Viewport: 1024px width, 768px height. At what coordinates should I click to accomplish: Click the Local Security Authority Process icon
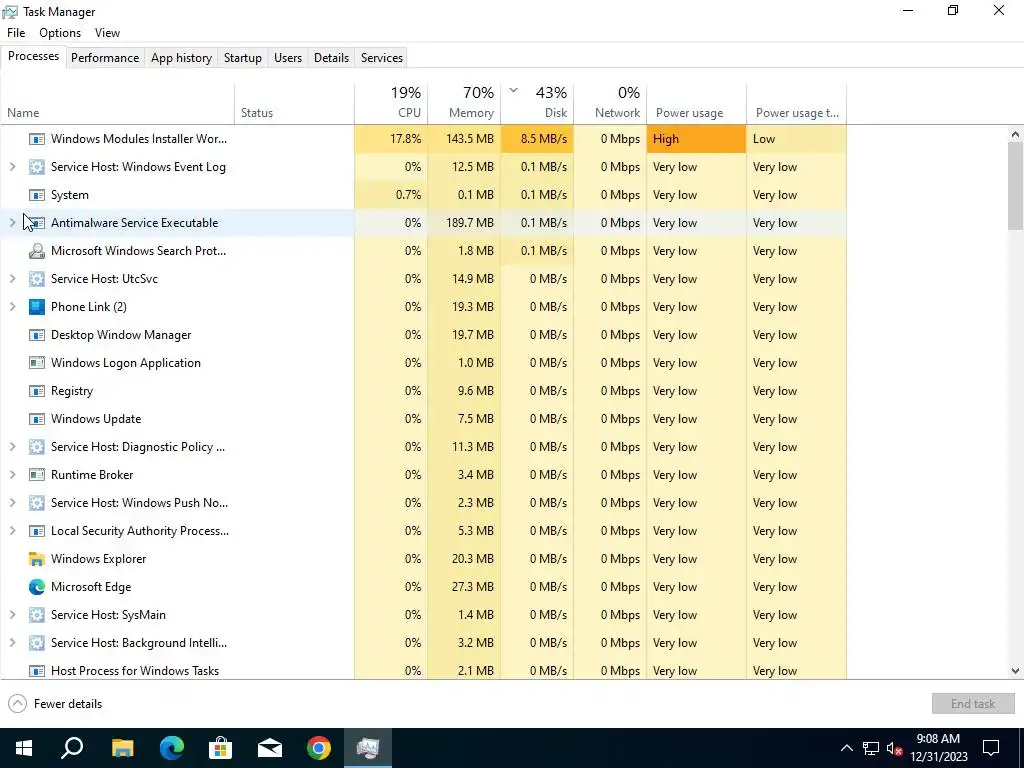[37, 531]
